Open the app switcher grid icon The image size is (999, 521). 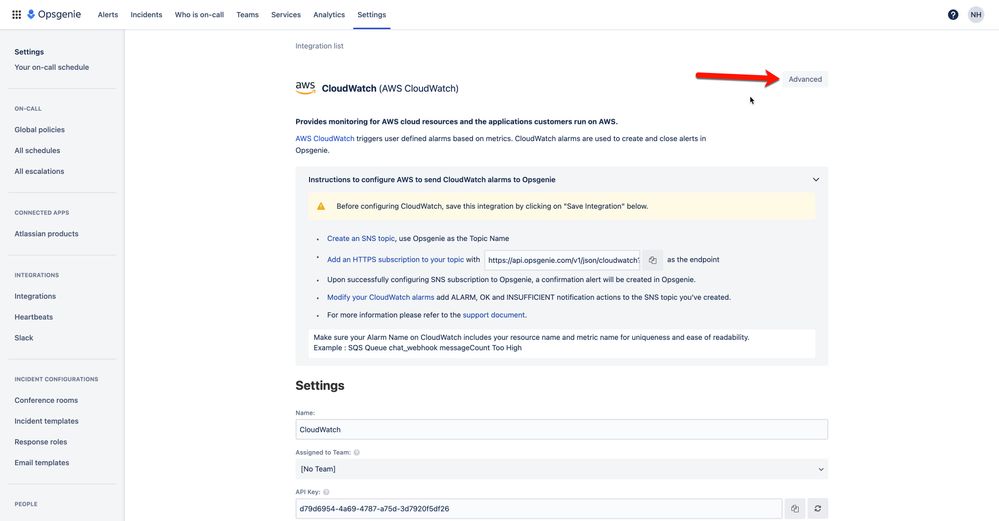click(17, 15)
